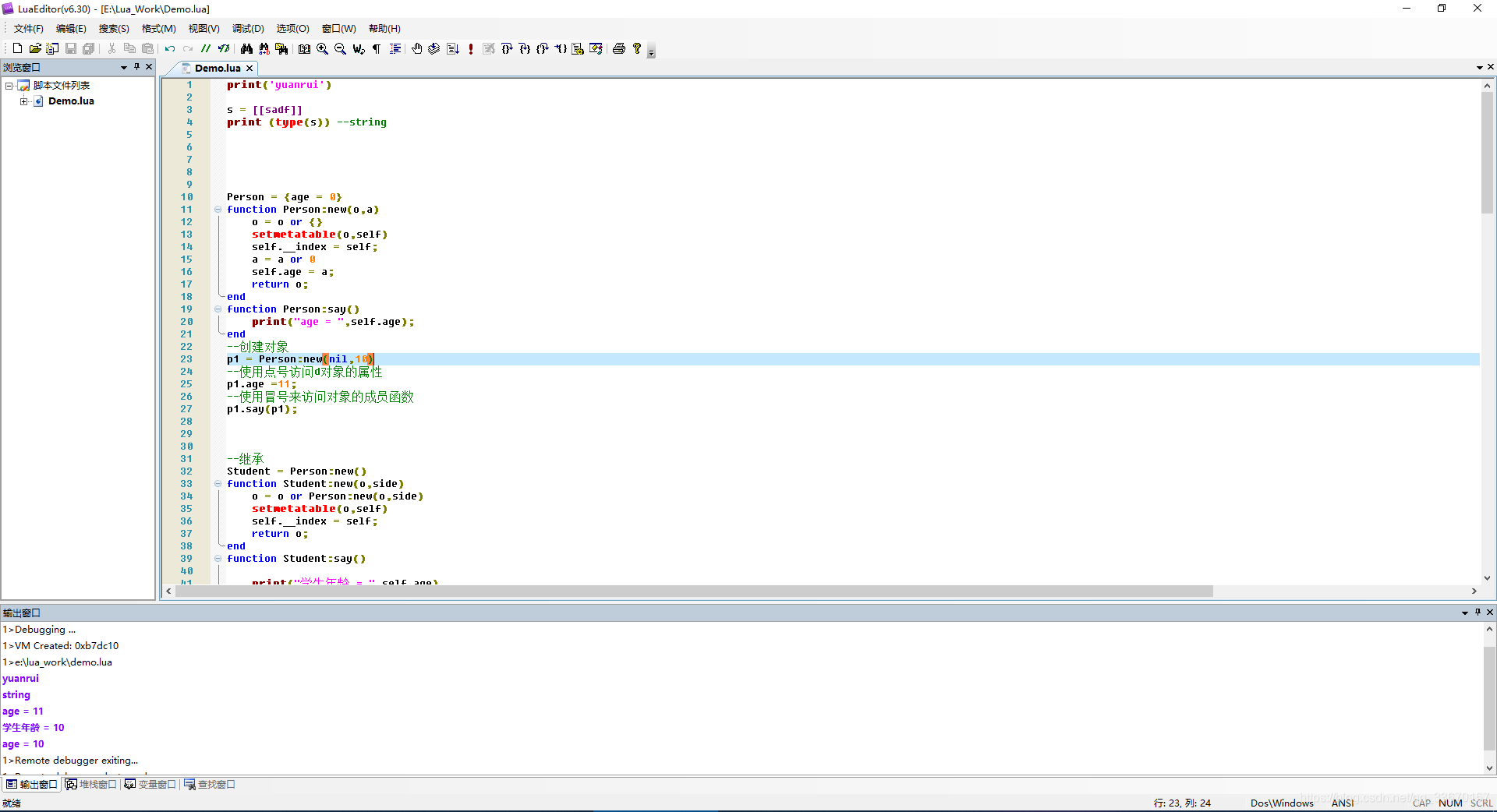Collapse the Person:say function fold

coord(218,309)
